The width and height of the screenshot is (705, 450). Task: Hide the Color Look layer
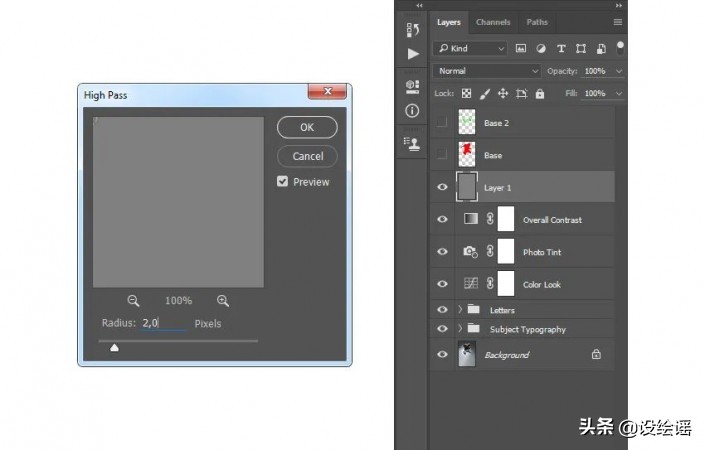point(442,284)
